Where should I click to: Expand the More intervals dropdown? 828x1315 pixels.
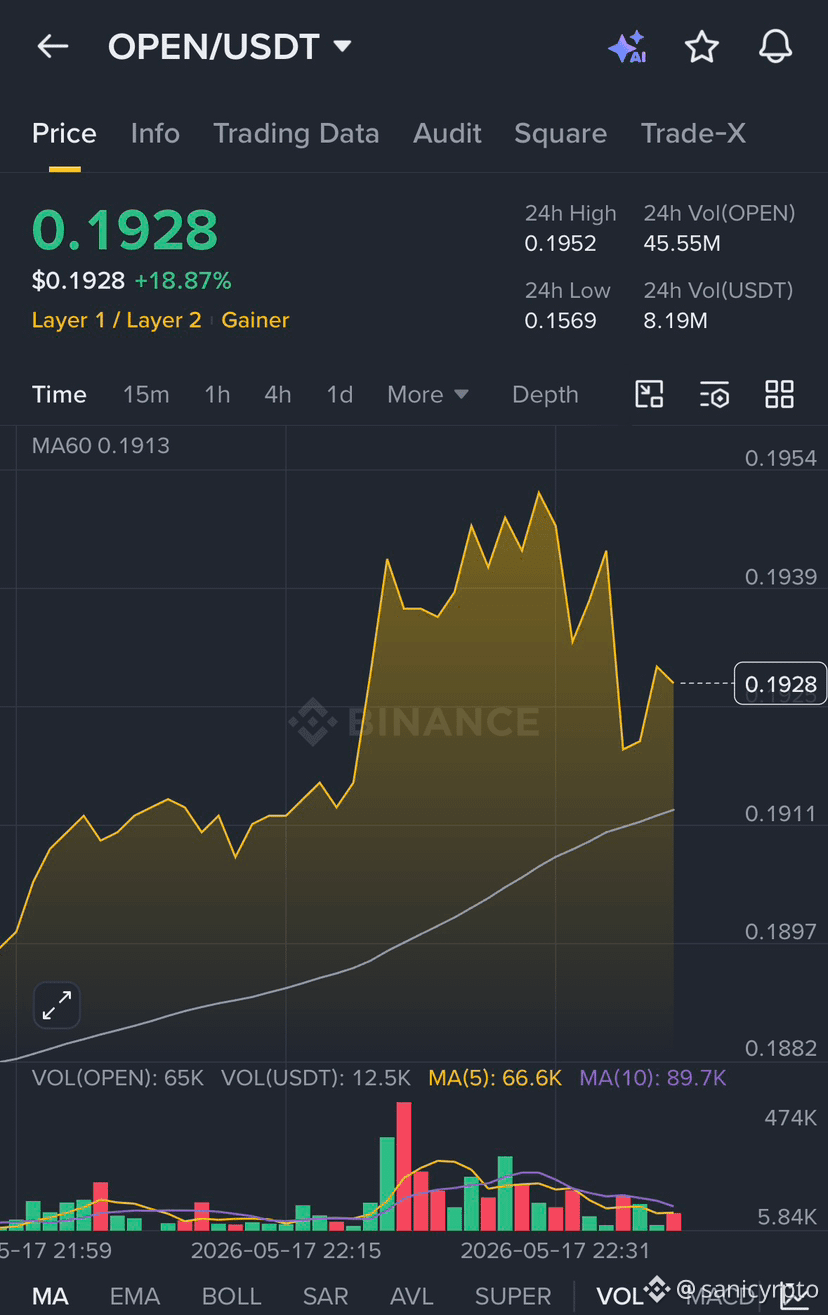428,395
